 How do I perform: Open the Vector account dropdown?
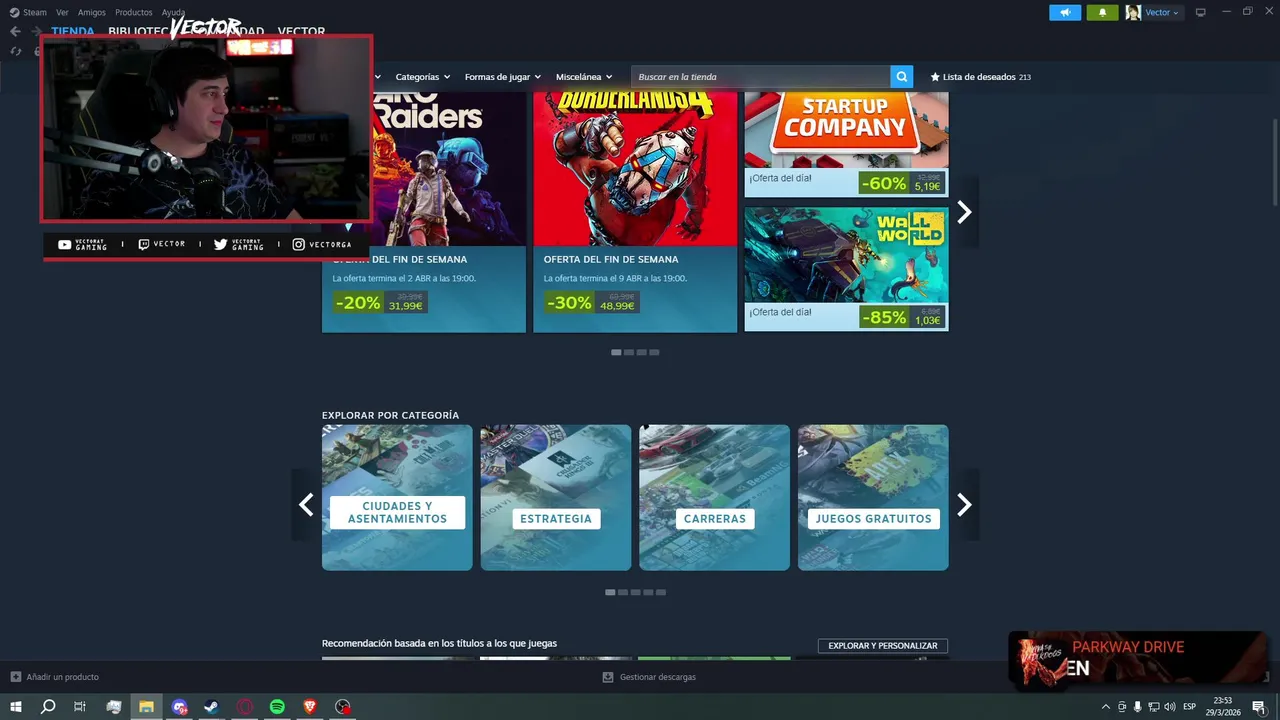(1162, 12)
